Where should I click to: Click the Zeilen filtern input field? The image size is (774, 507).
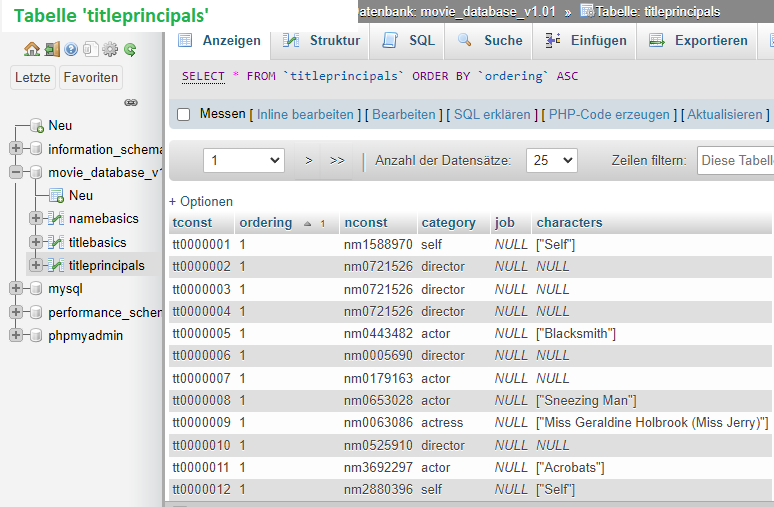pyautogui.click(x=735, y=160)
